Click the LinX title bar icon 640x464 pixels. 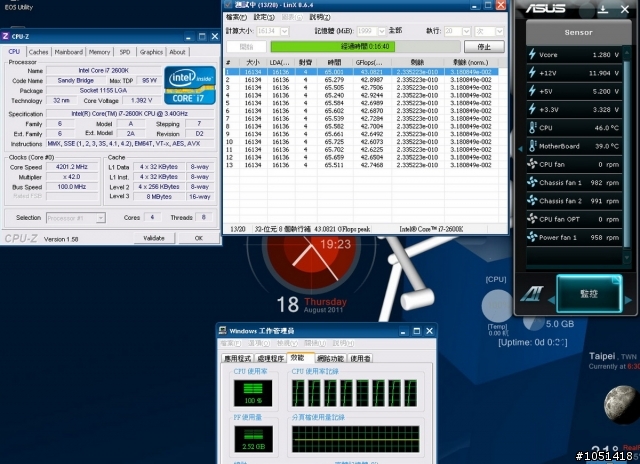point(229,5)
